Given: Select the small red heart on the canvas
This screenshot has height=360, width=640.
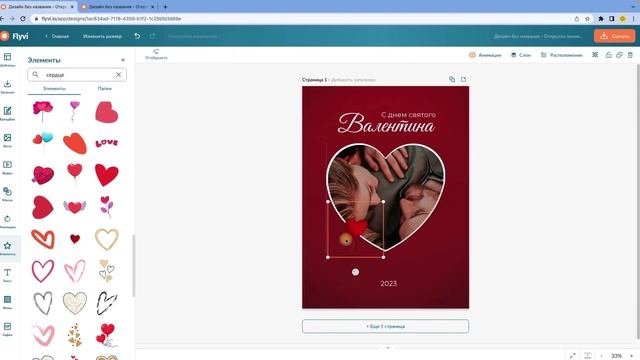Looking at the screenshot, I should coord(357,228).
